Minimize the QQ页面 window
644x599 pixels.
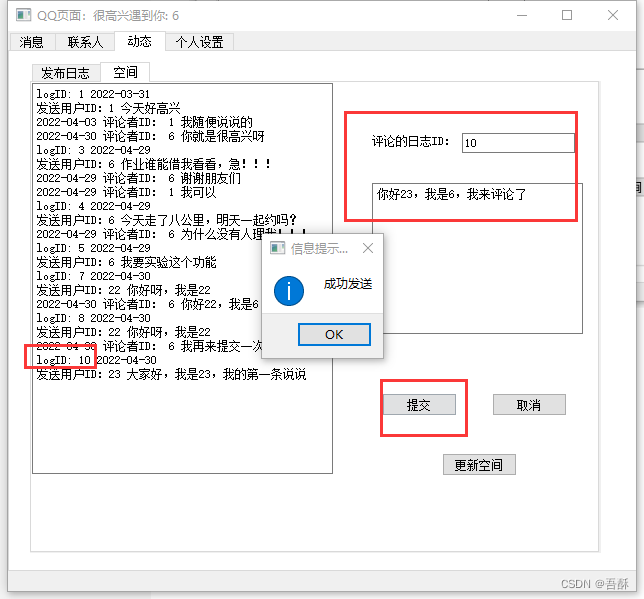point(522,16)
